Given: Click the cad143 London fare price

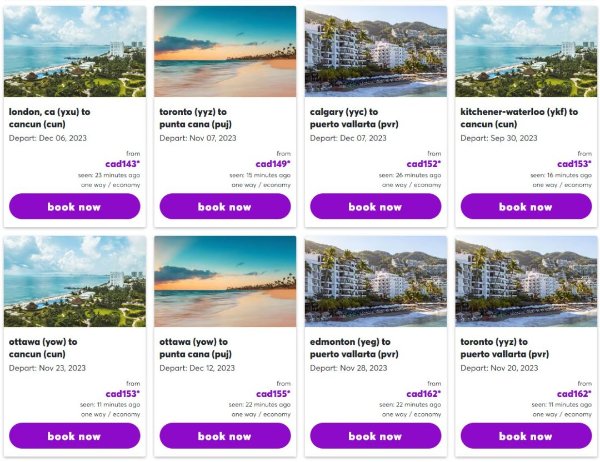Looking at the screenshot, I should pos(123,164).
